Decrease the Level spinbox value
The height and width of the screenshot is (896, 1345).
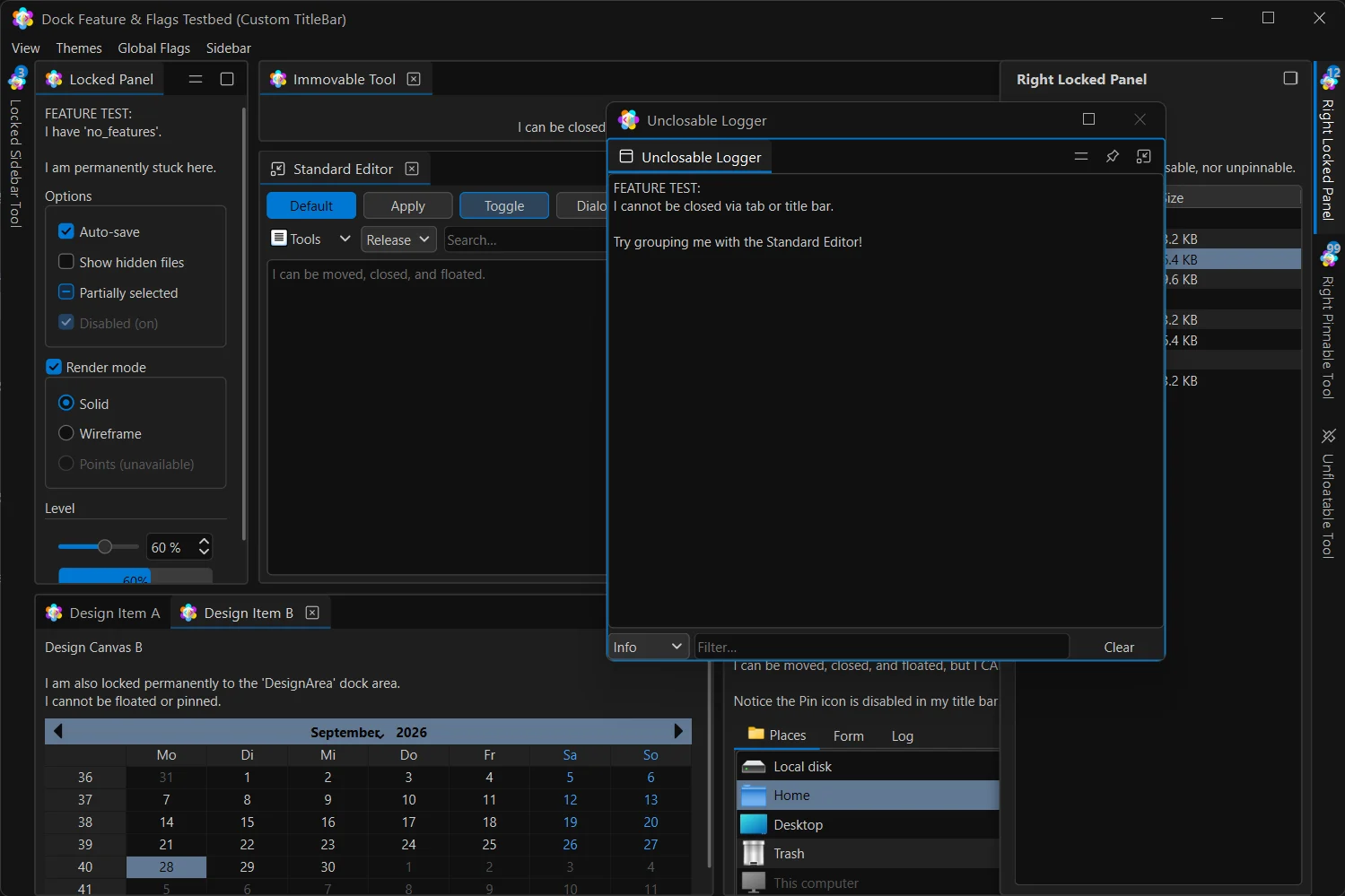click(204, 552)
